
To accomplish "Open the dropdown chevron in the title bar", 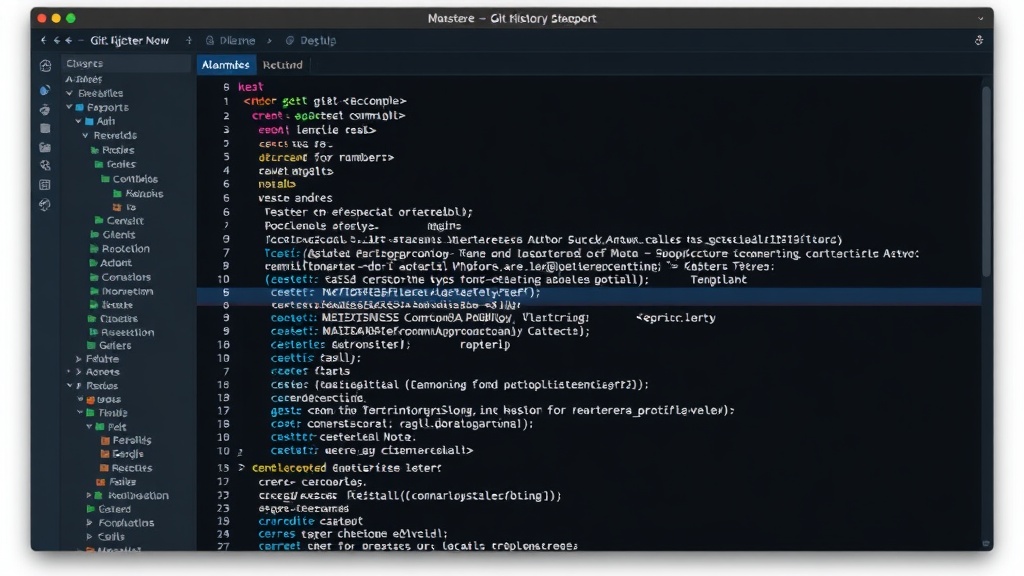I will click(981, 18).
